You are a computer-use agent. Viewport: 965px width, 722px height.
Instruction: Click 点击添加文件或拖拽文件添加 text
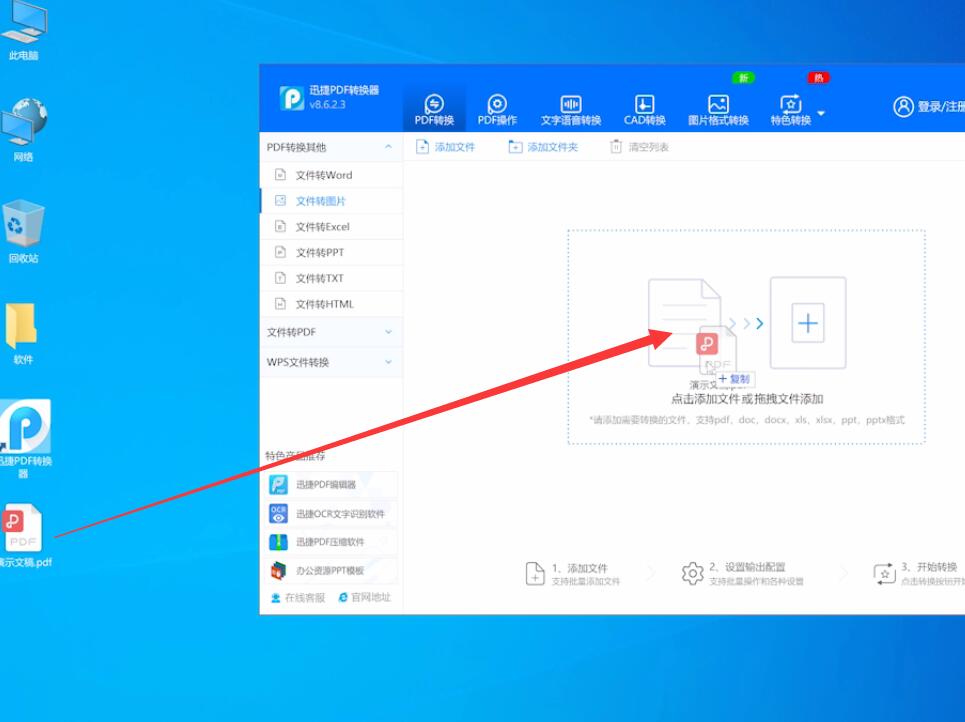click(747, 399)
